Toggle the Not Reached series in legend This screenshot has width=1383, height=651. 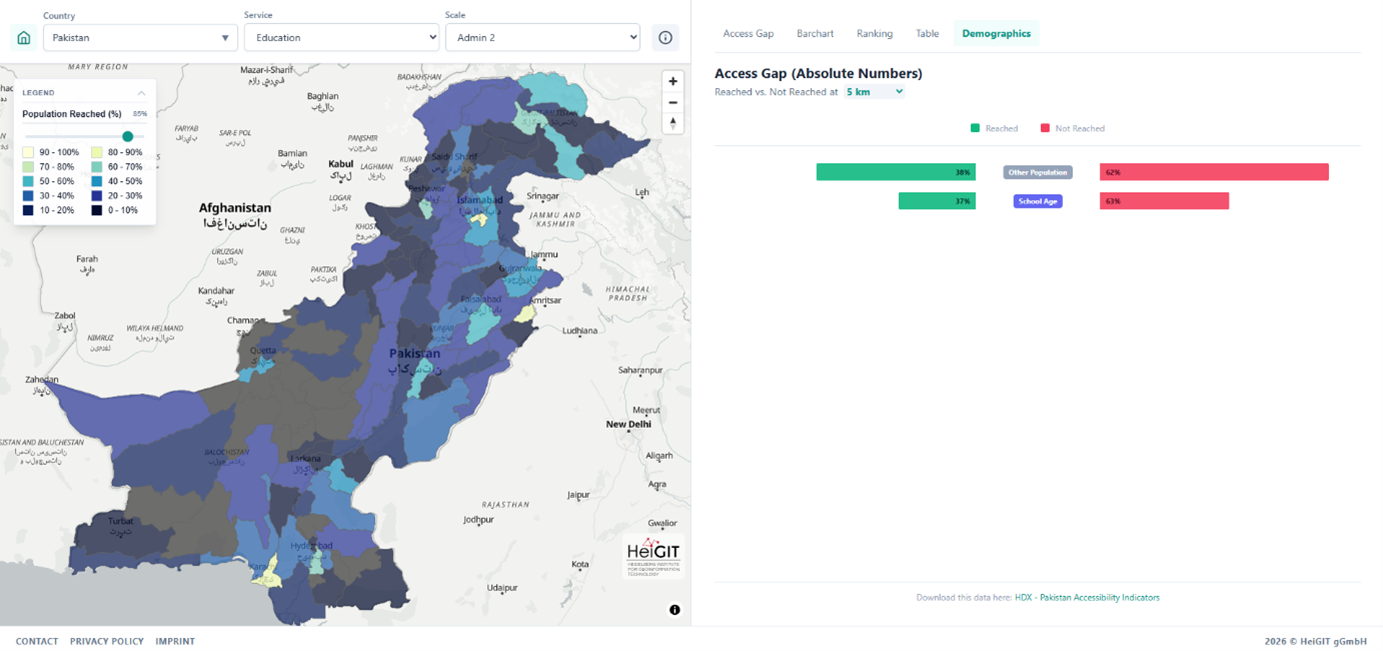coord(1072,128)
